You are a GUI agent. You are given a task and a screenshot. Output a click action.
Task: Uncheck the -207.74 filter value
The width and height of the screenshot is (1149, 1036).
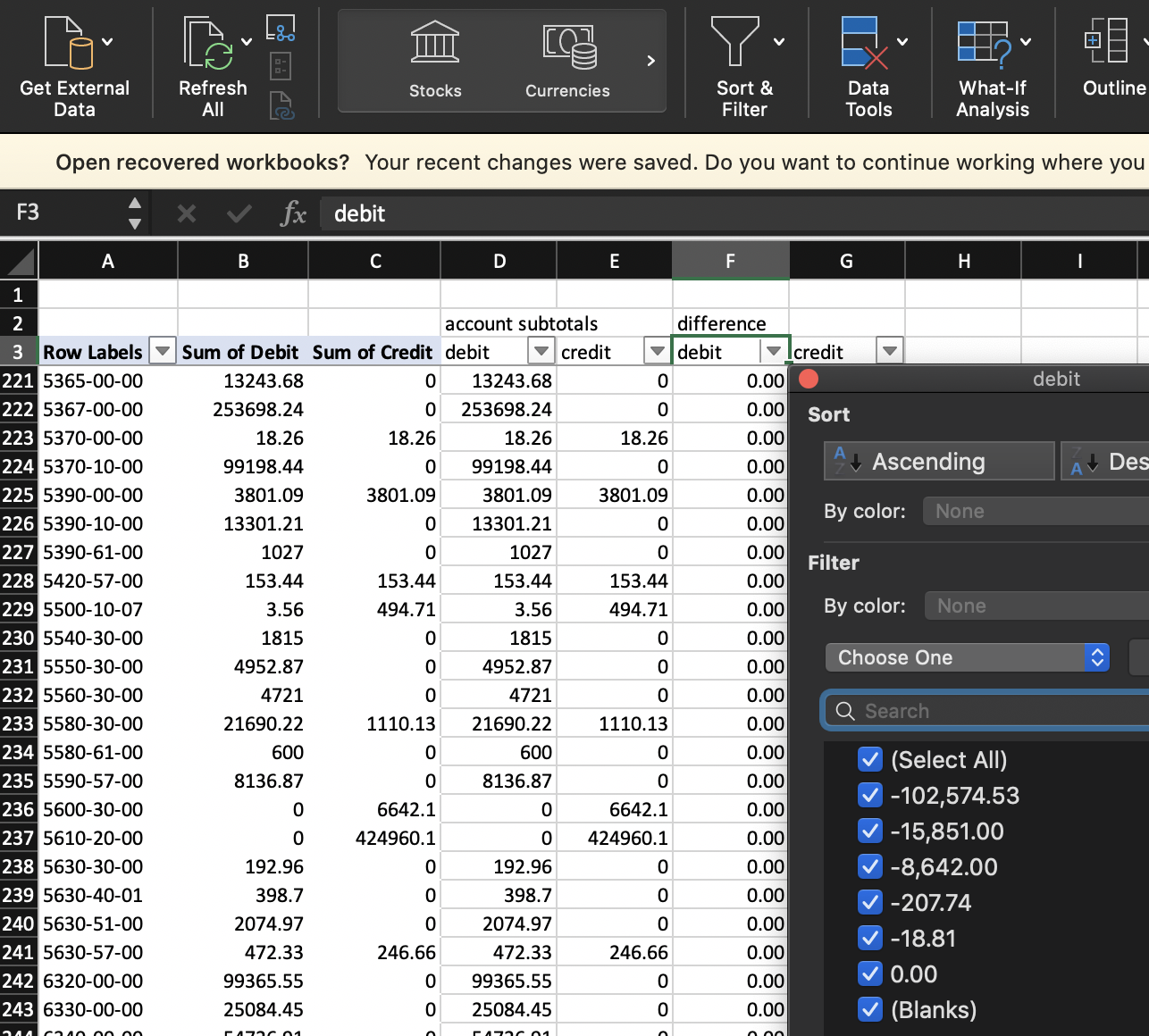(x=870, y=903)
